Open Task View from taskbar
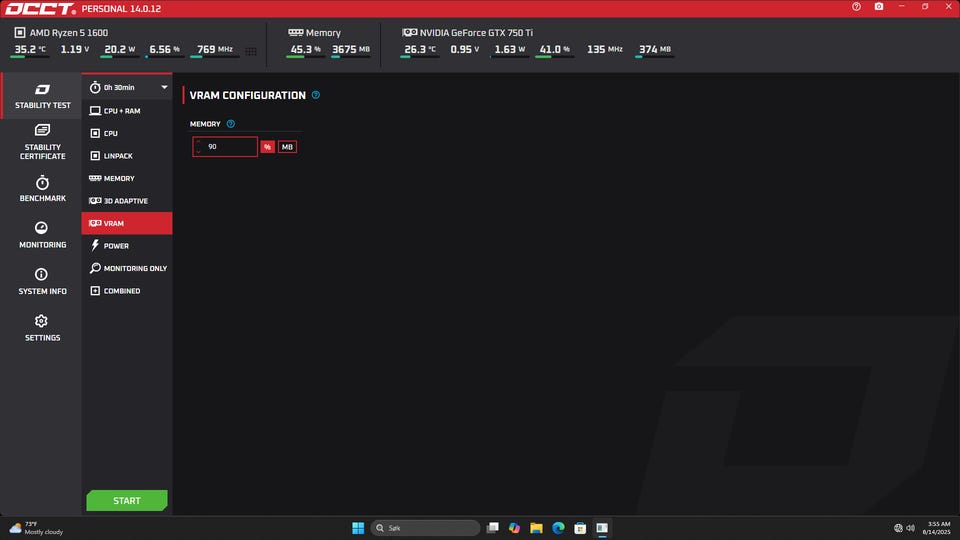This screenshot has height=540, width=960. tap(492, 528)
